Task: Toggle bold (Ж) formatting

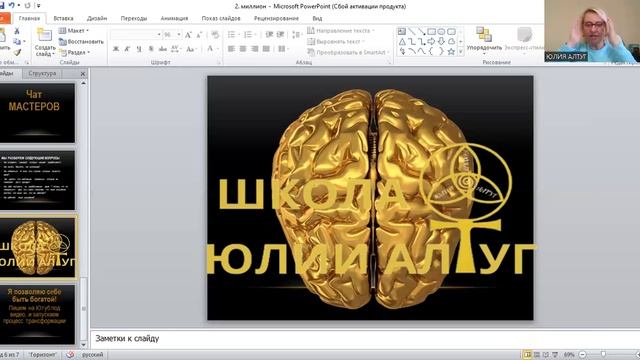Action: [116, 49]
